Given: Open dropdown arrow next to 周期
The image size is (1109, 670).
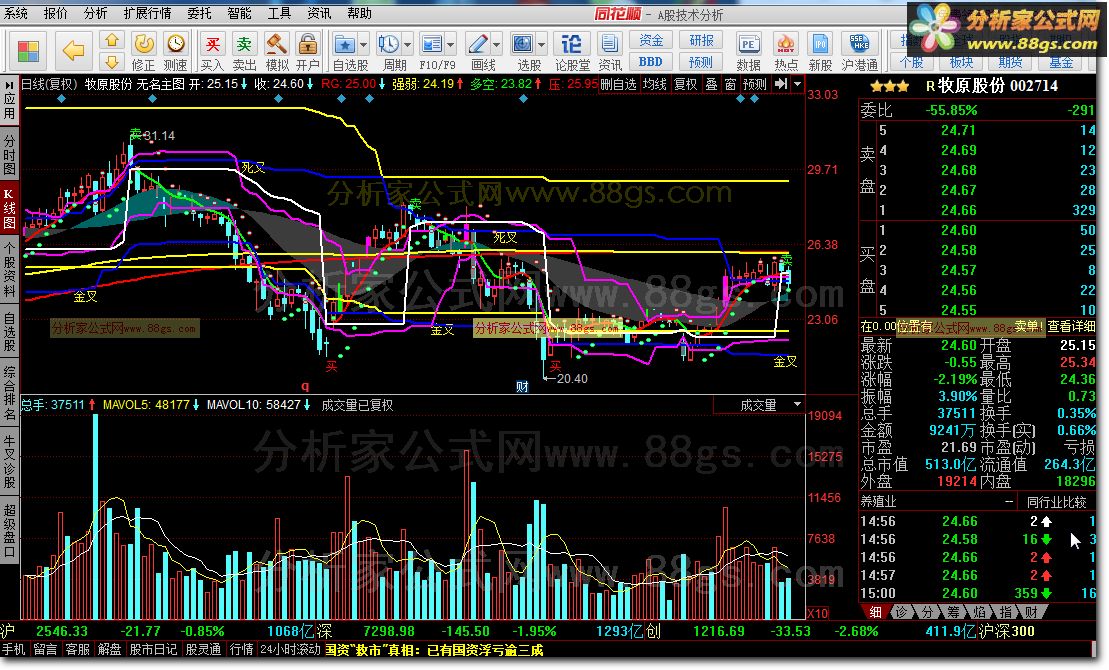Looking at the screenshot, I should [407, 45].
